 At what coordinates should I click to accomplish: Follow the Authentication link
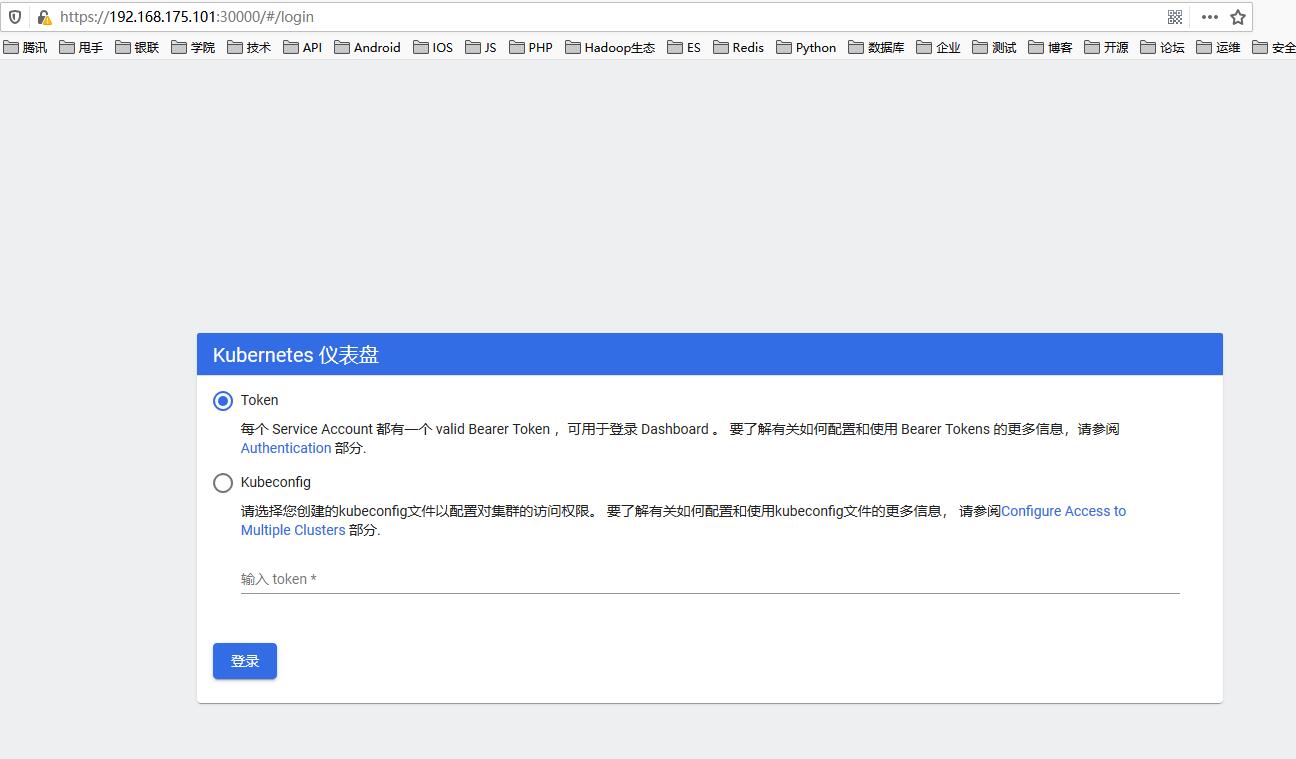click(286, 448)
